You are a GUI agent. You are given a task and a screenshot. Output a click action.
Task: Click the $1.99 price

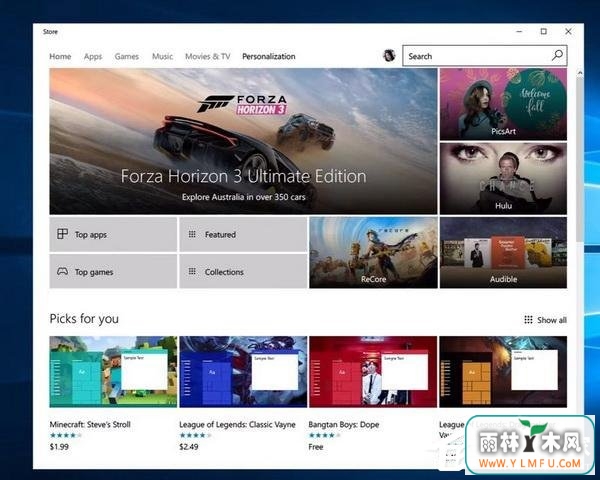(59, 447)
